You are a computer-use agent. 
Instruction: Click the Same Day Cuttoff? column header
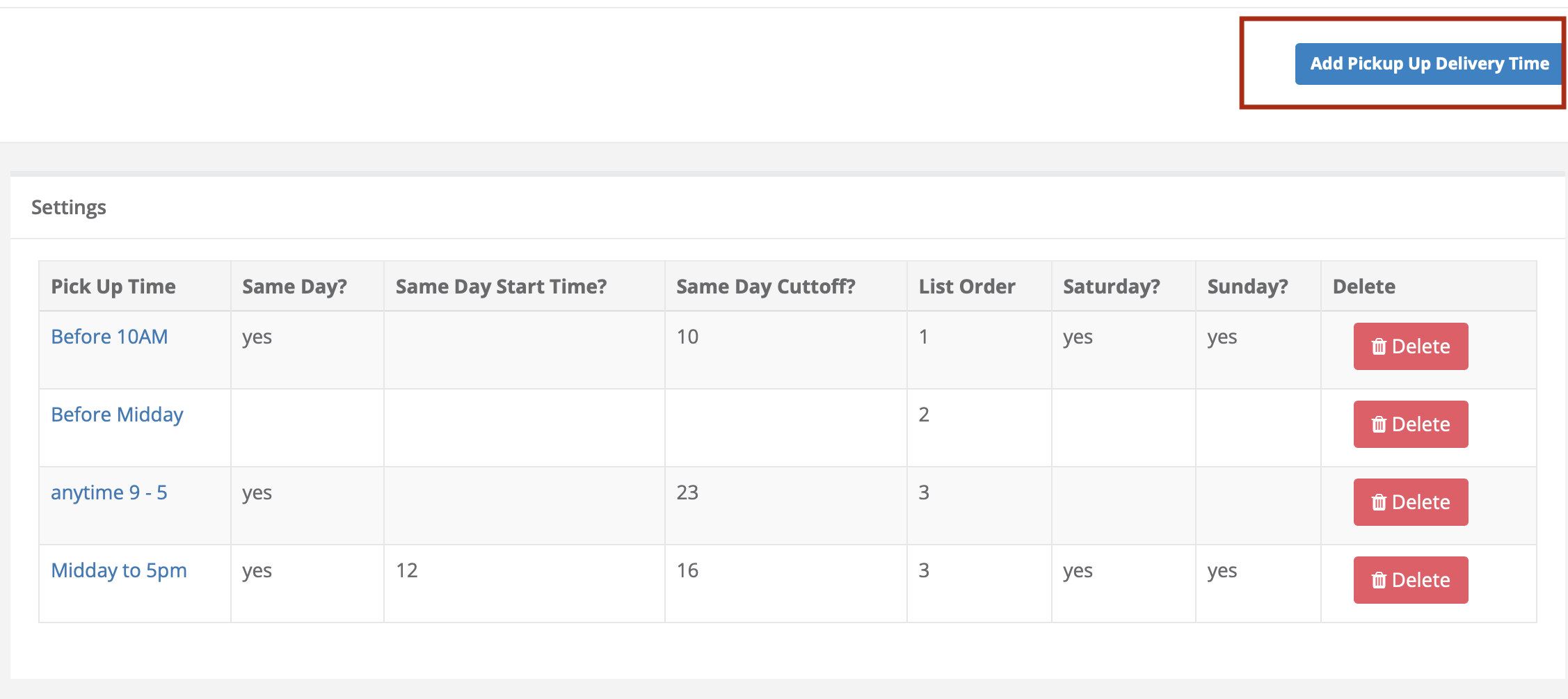coord(766,287)
